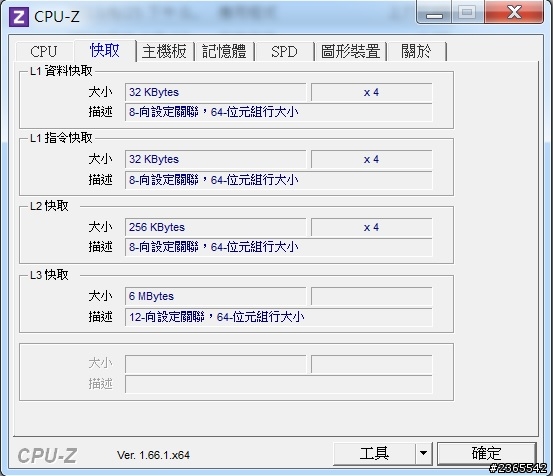Viewport: 553px width, 476px height.
Task: Click the 確定 button
Action: tap(487, 453)
